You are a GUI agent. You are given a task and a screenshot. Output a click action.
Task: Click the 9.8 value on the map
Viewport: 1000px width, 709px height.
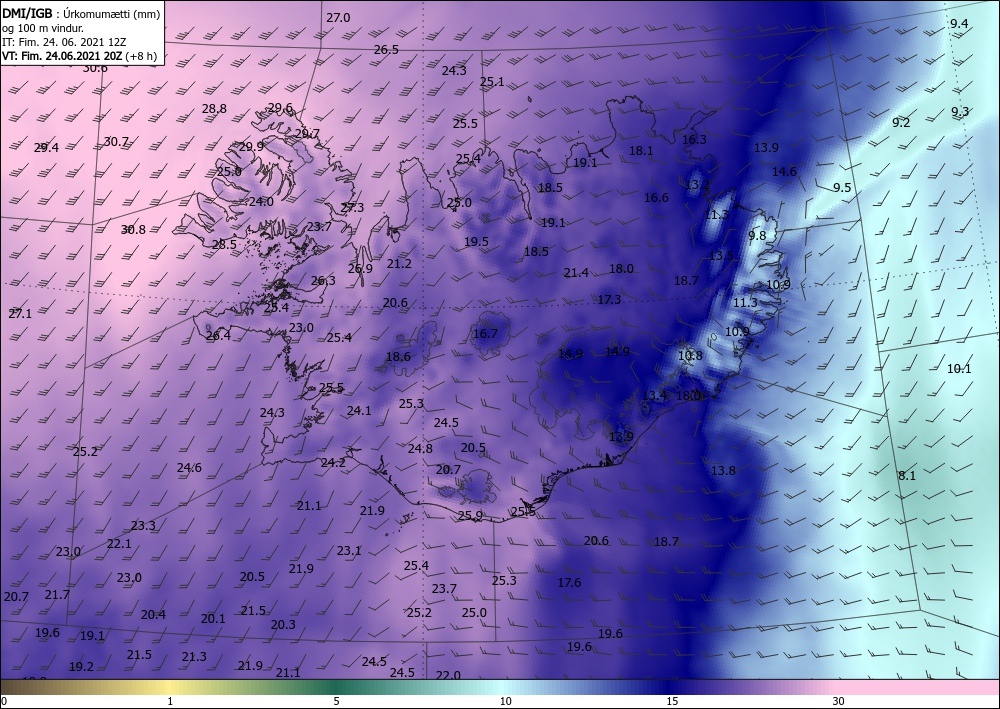[756, 235]
